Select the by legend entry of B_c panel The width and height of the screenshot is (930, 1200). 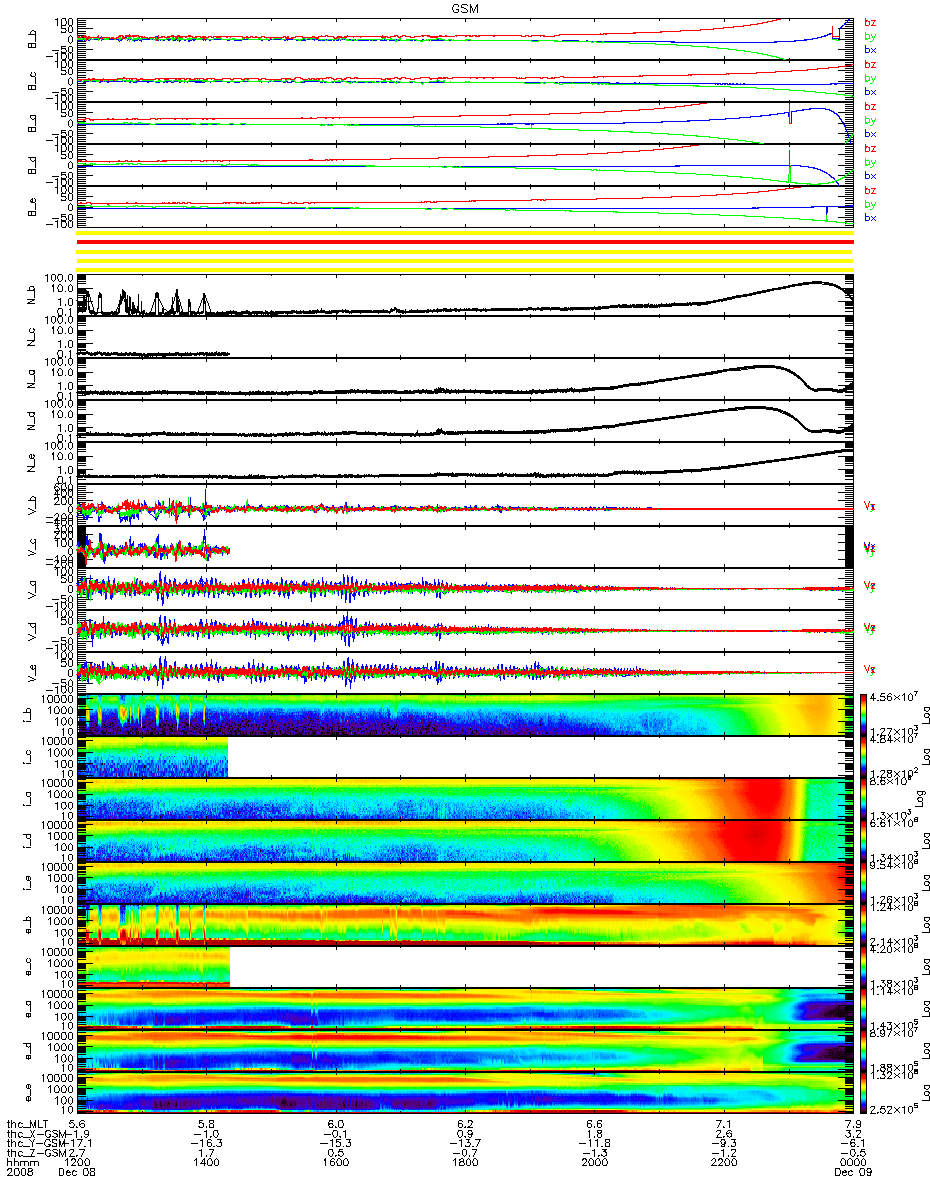pos(870,78)
